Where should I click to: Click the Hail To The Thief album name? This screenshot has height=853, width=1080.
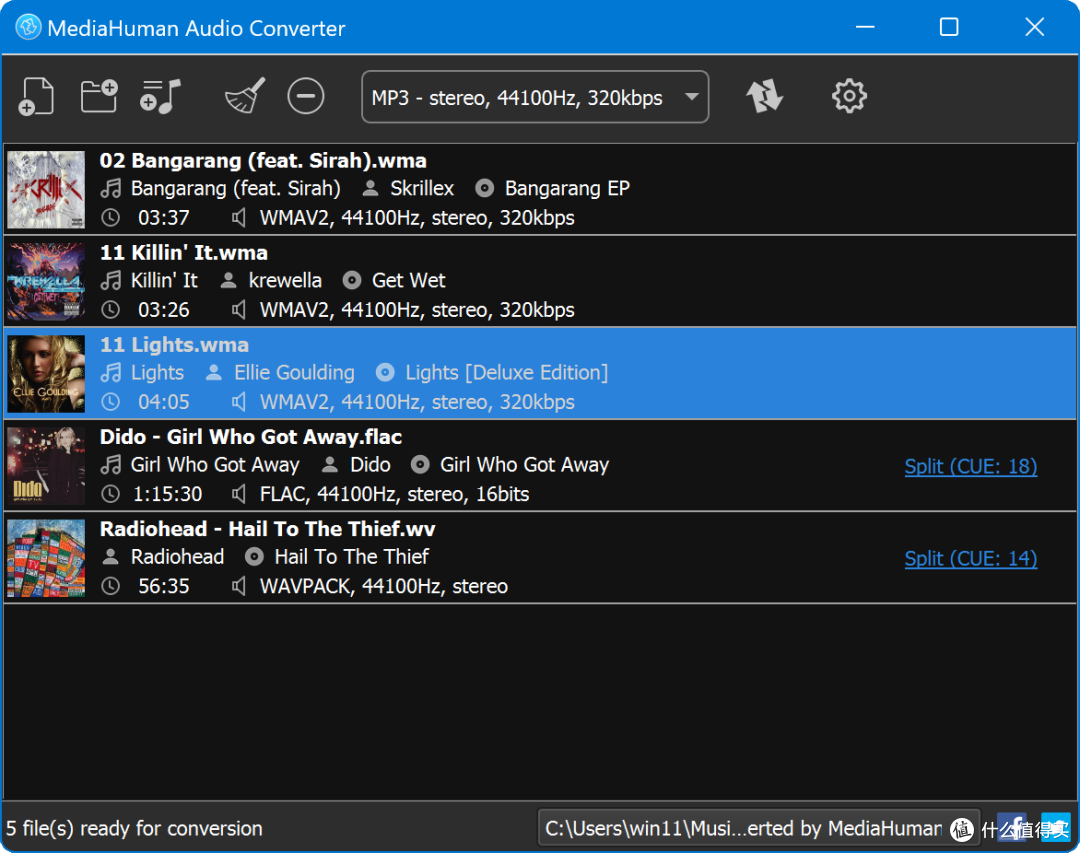click(x=351, y=557)
